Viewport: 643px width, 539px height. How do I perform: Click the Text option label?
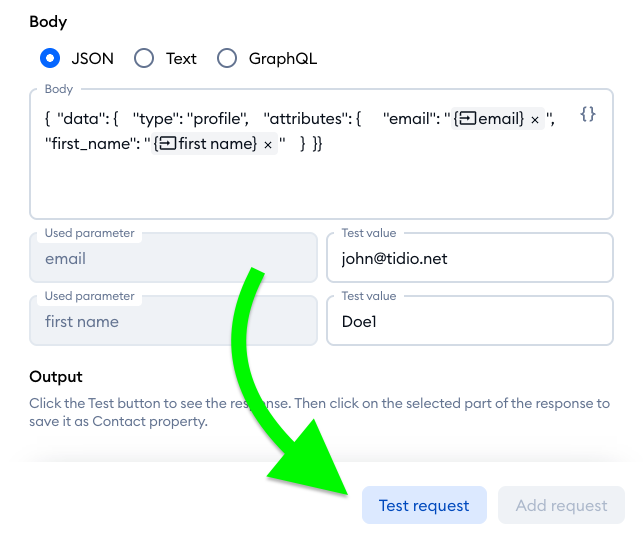click(x=181, y=58)
